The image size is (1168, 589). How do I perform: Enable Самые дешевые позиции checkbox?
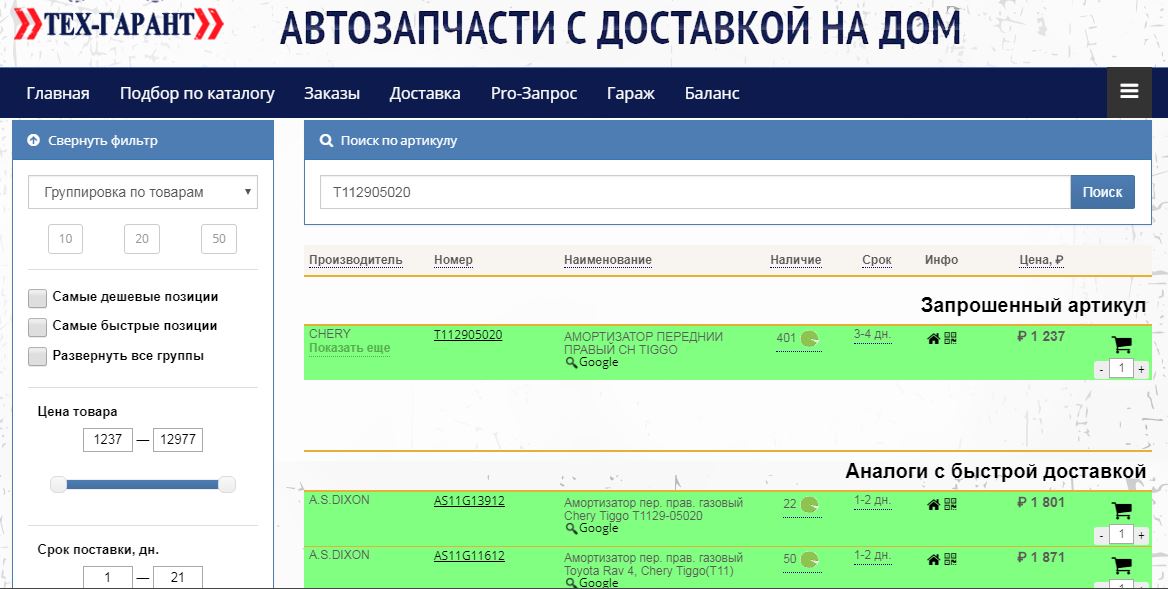pyautogui.click(x=37, y=298)
